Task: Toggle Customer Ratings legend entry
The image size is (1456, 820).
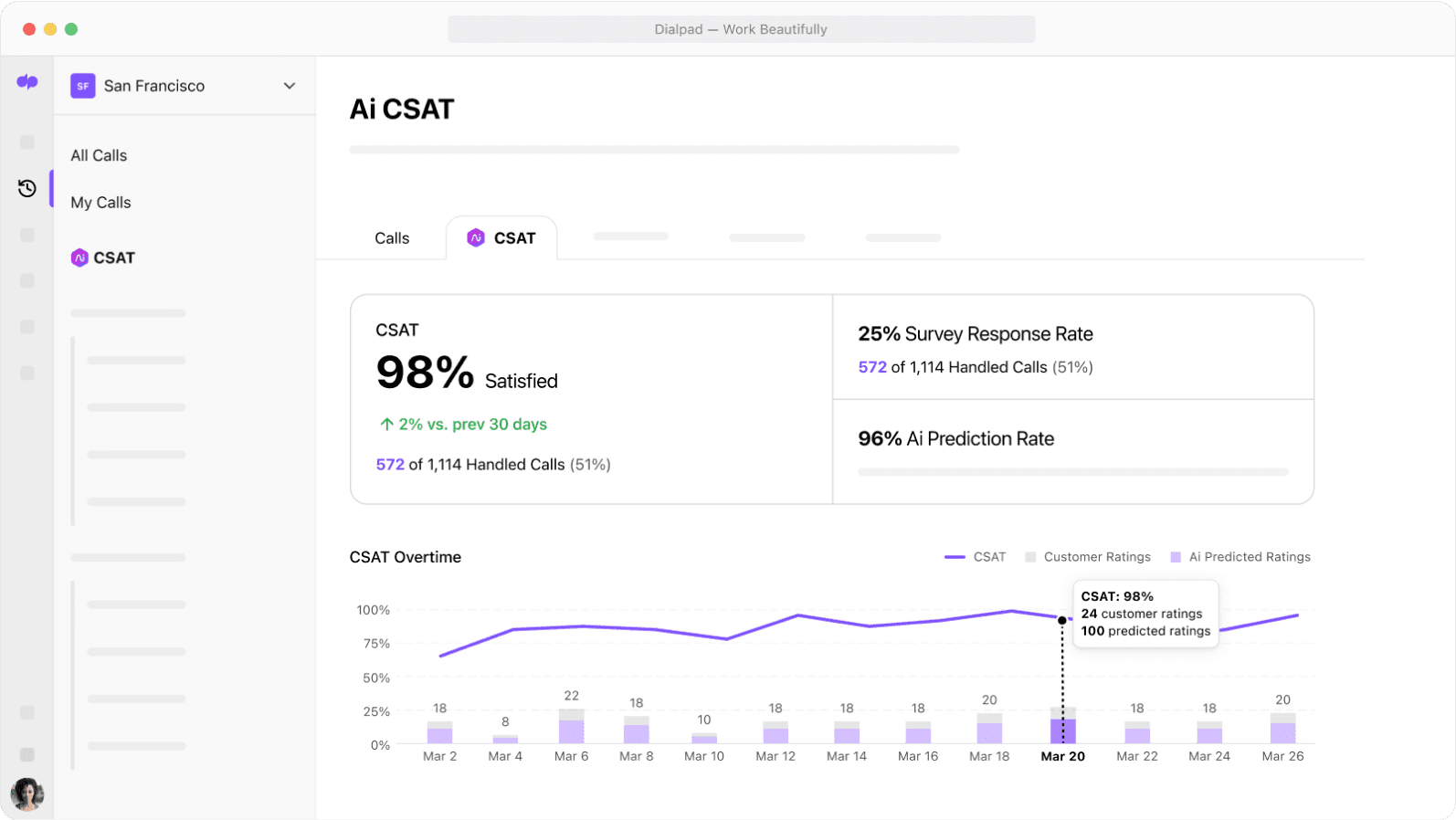Action: click(1088, 557)
